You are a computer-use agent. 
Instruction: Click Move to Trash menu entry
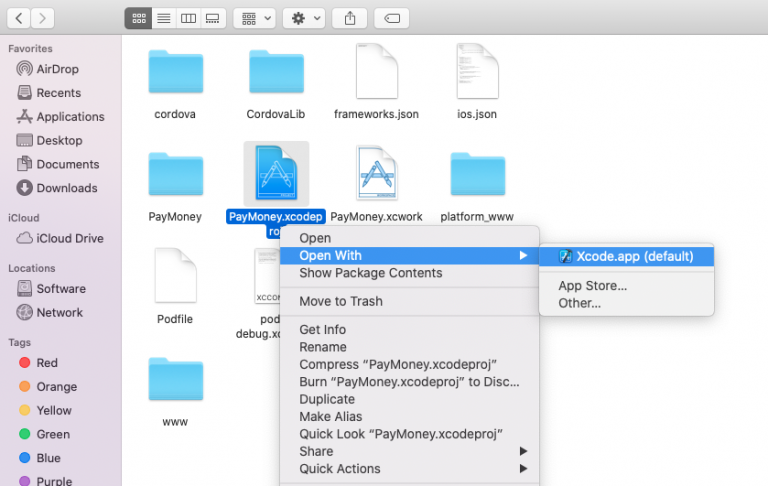tap(340, 301)
